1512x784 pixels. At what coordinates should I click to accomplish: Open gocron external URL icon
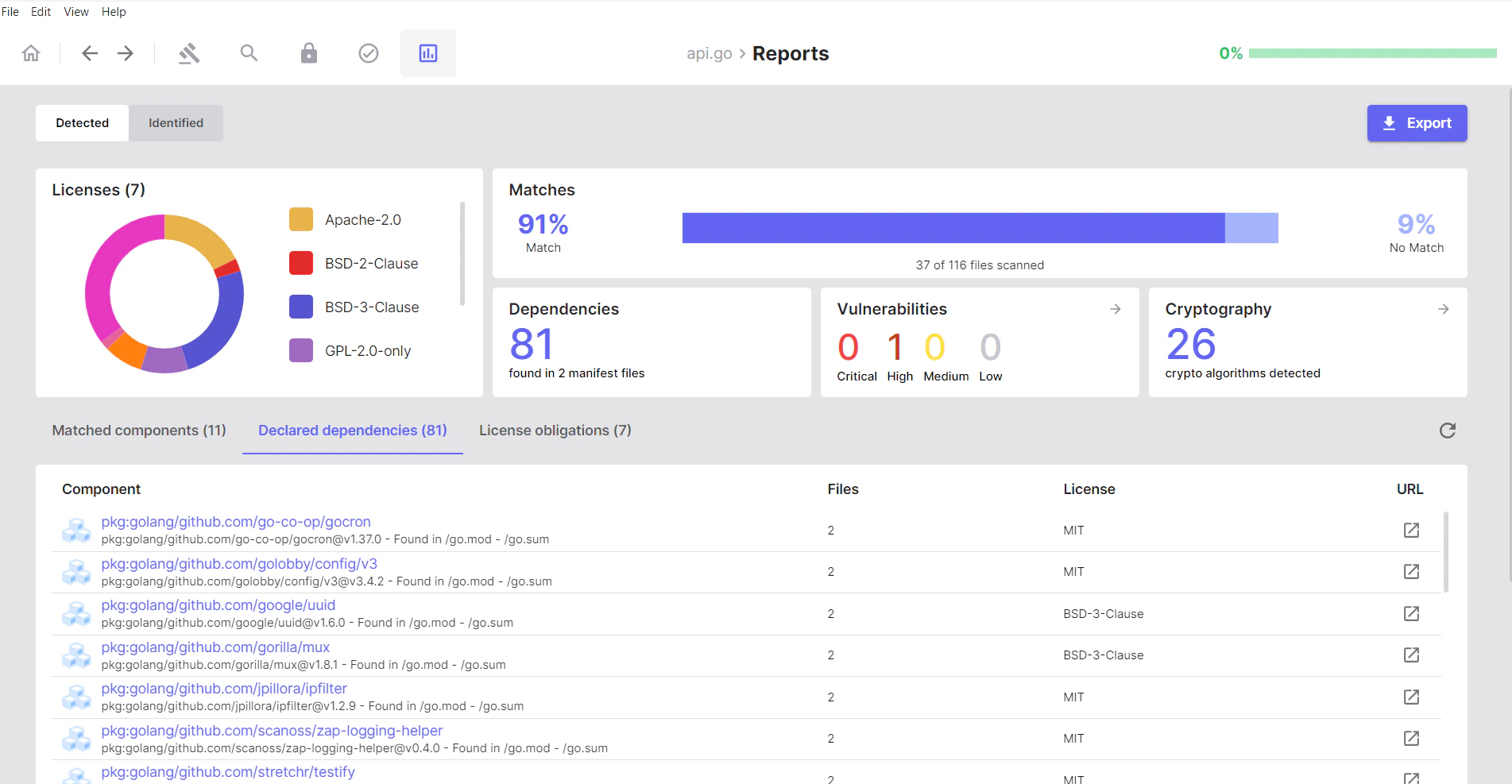[x=1410, y=531]
